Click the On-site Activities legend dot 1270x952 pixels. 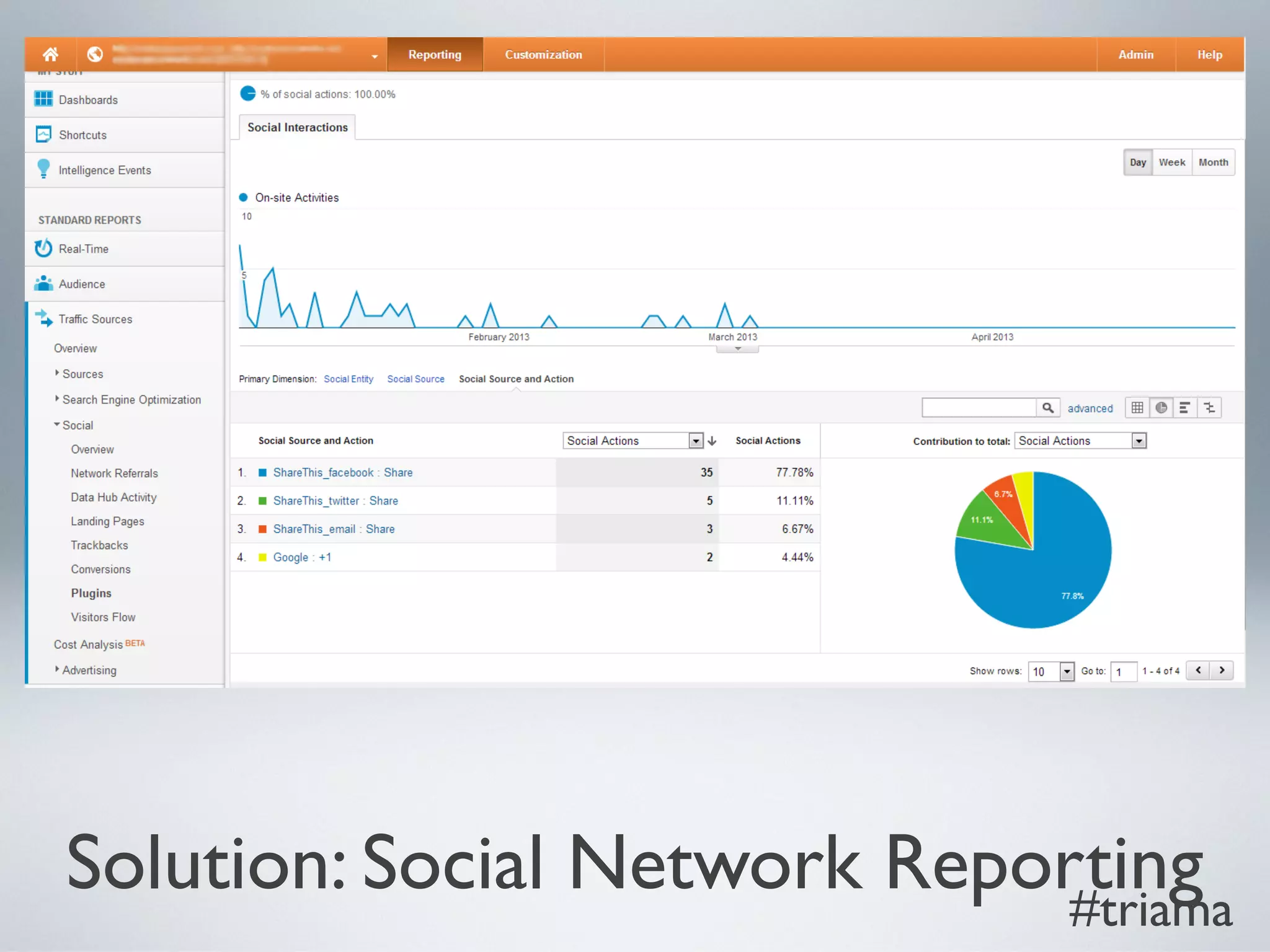(244, 198)
